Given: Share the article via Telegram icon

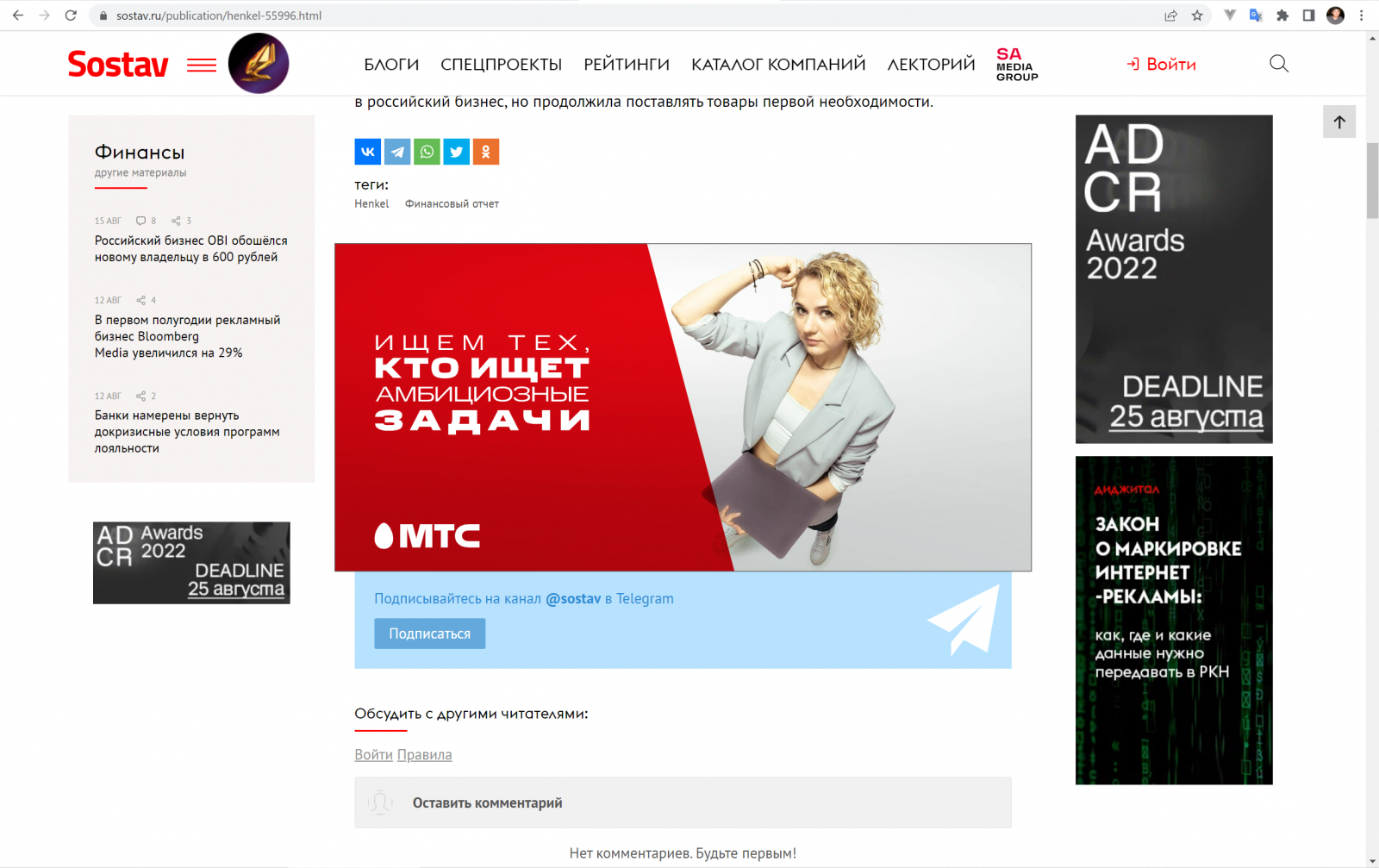Looking at the screenshot, I should (397, 152).
